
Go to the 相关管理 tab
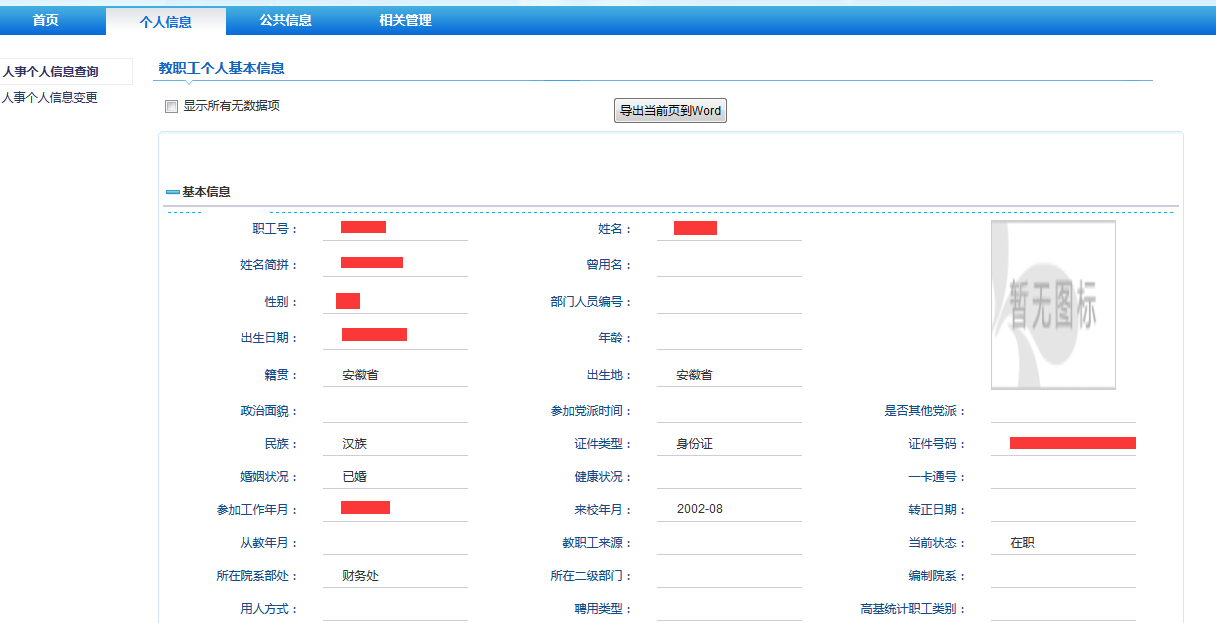405,20
